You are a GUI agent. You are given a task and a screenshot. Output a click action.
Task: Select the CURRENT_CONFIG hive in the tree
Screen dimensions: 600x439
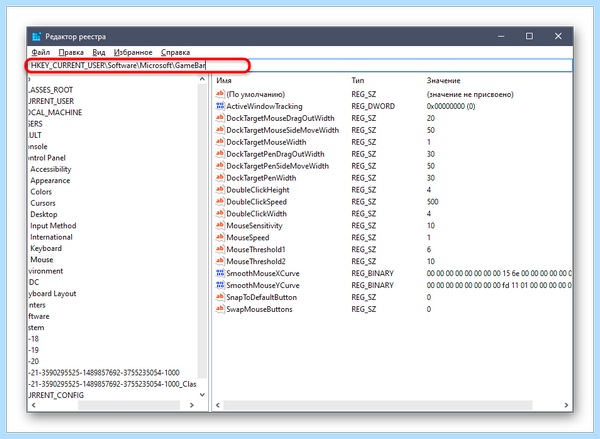[x=56, y=395]
